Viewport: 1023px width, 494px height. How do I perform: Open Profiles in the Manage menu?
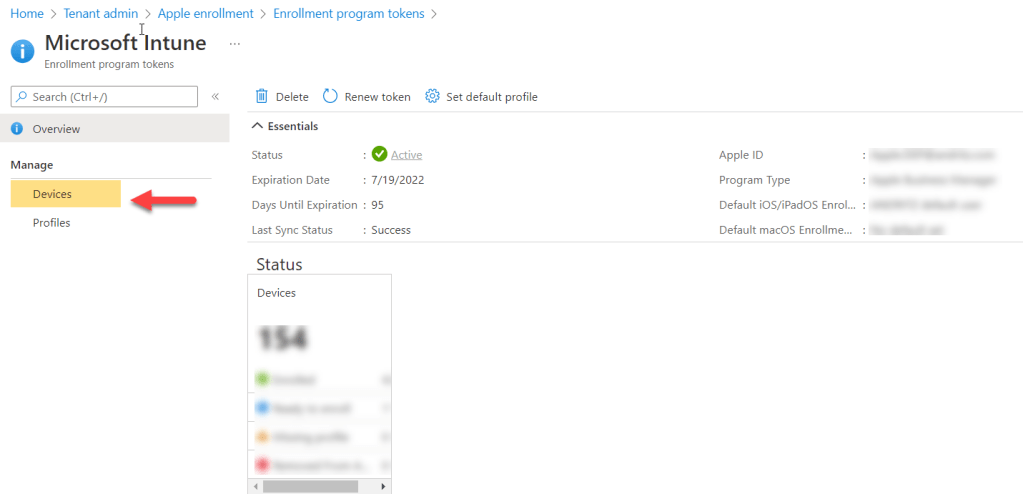52,223
